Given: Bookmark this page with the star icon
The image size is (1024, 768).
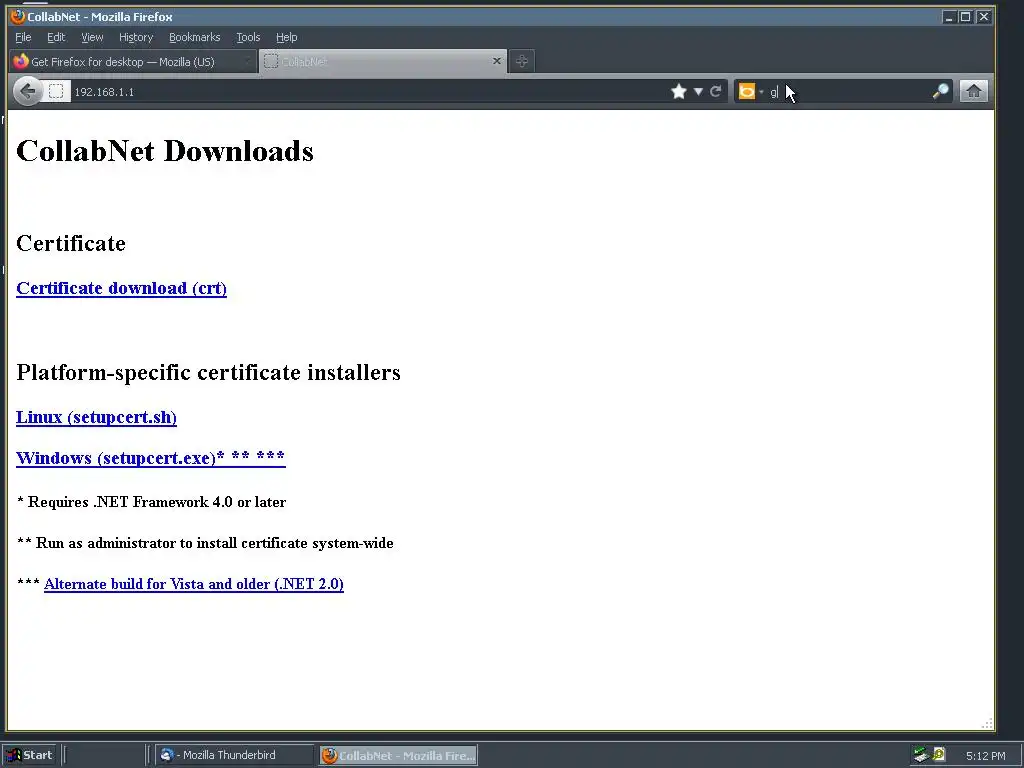Looking at the screenshot, I should click(679, 91).
